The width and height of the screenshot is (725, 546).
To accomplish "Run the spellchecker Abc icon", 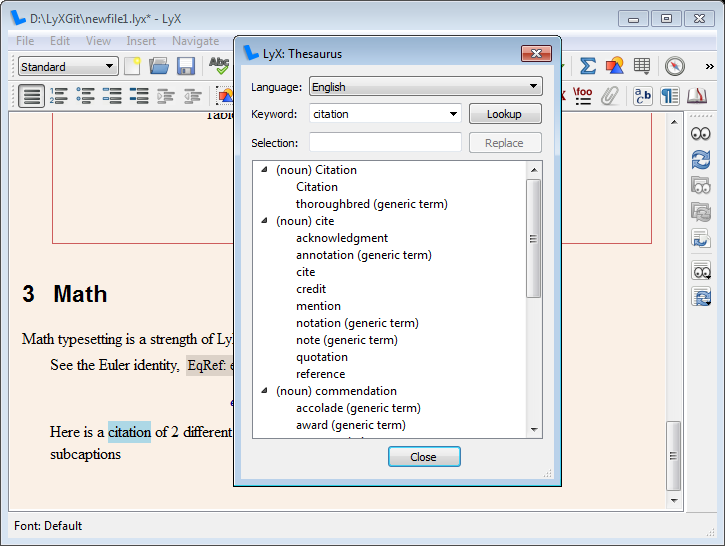I will tap(219, 66).
